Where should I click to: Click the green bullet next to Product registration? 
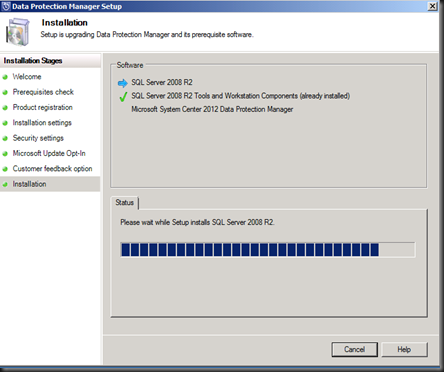[x=5, y=108]
